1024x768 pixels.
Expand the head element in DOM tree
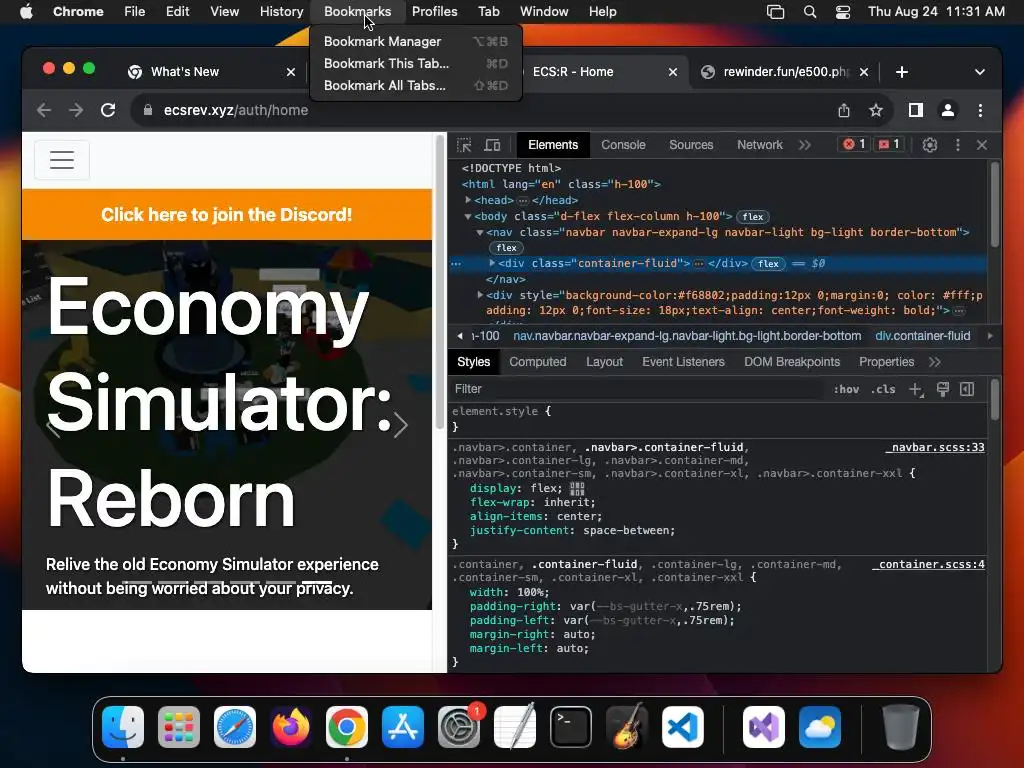[468, 200]
